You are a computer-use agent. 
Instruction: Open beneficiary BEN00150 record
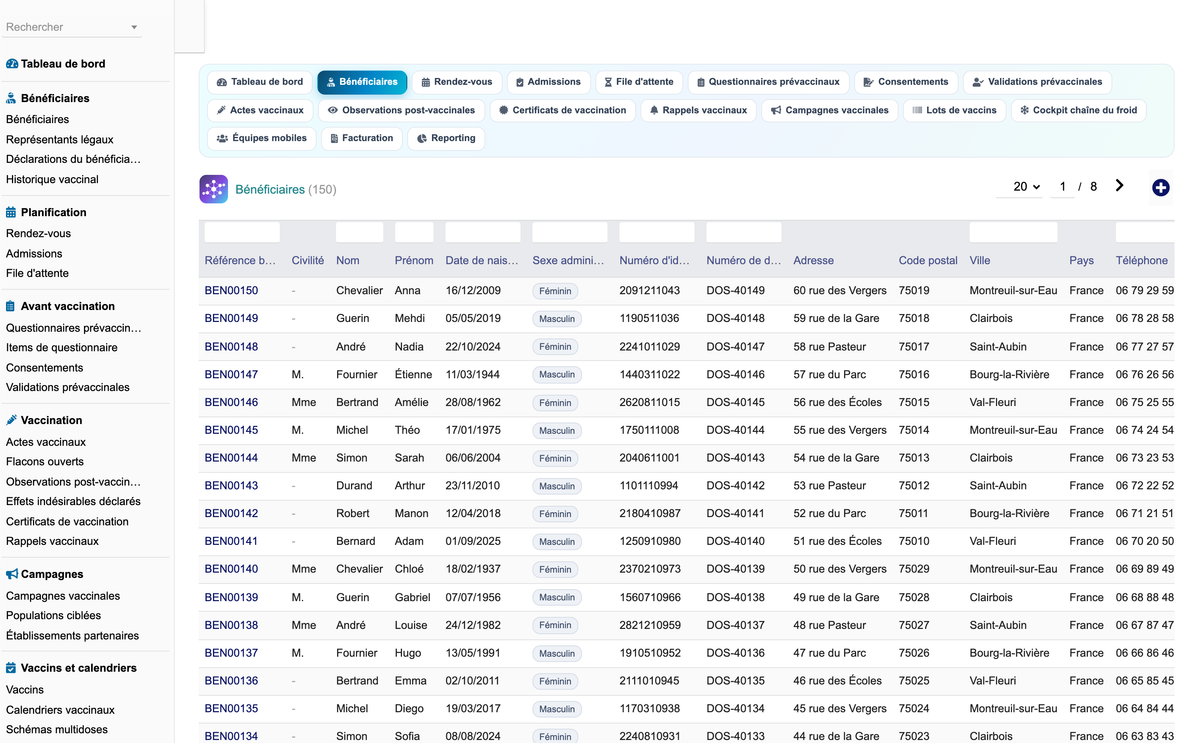click(231, 291)
